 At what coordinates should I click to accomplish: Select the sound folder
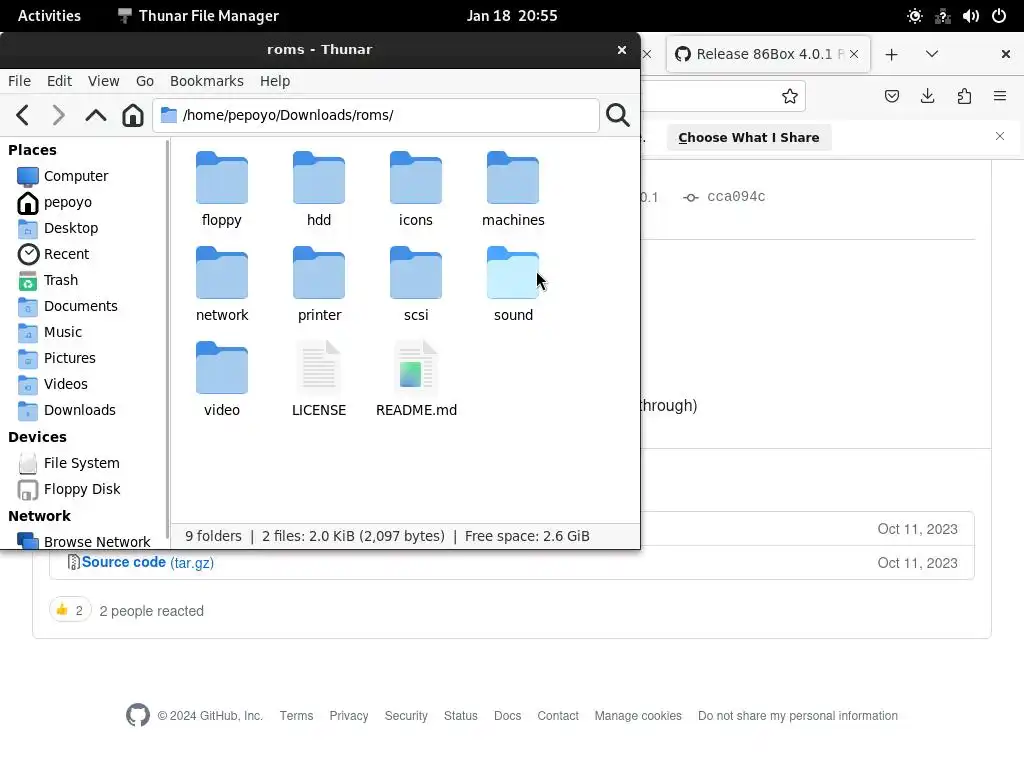[x=513, y=285]
